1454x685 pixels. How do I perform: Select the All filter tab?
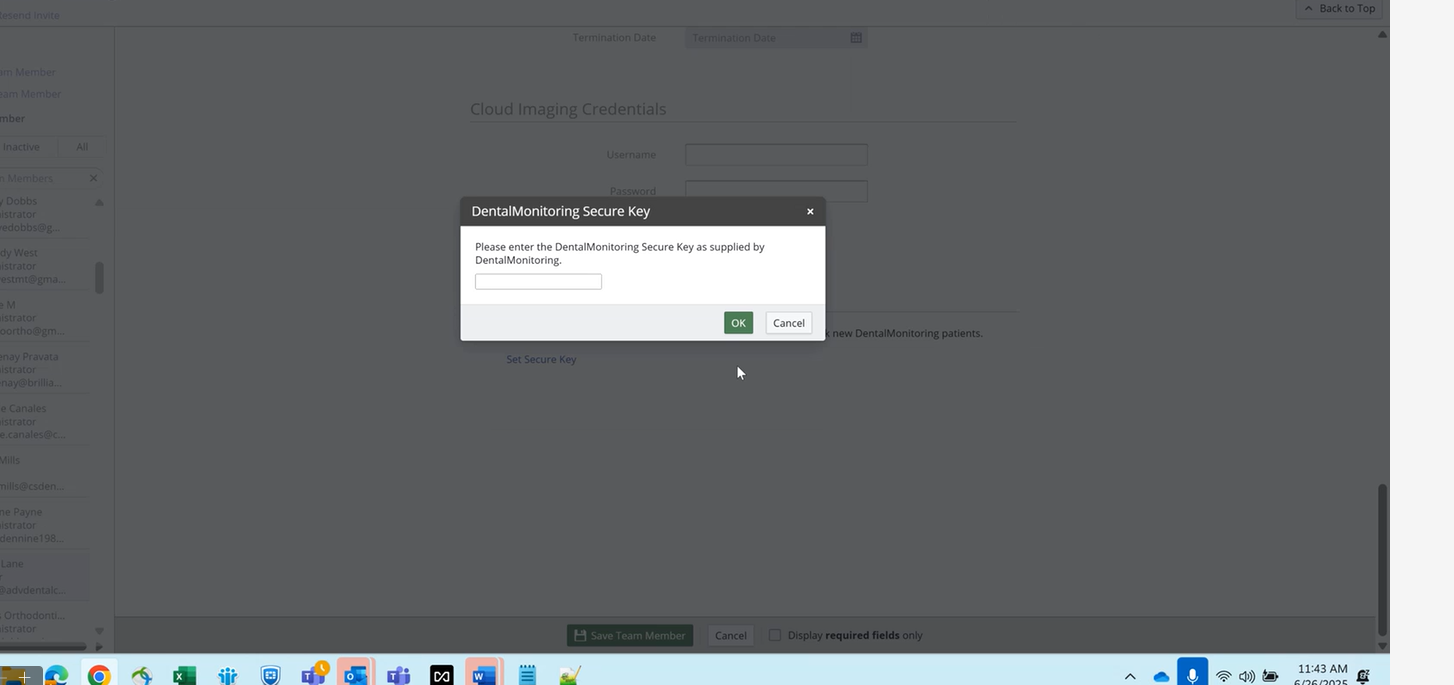coord(82,147)
